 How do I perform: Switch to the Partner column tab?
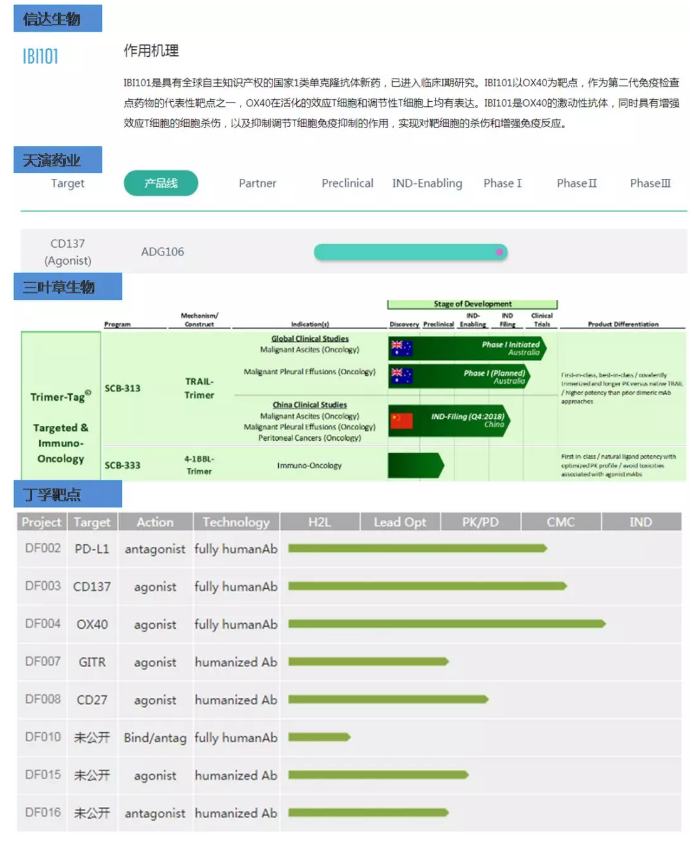click(257, 183)
